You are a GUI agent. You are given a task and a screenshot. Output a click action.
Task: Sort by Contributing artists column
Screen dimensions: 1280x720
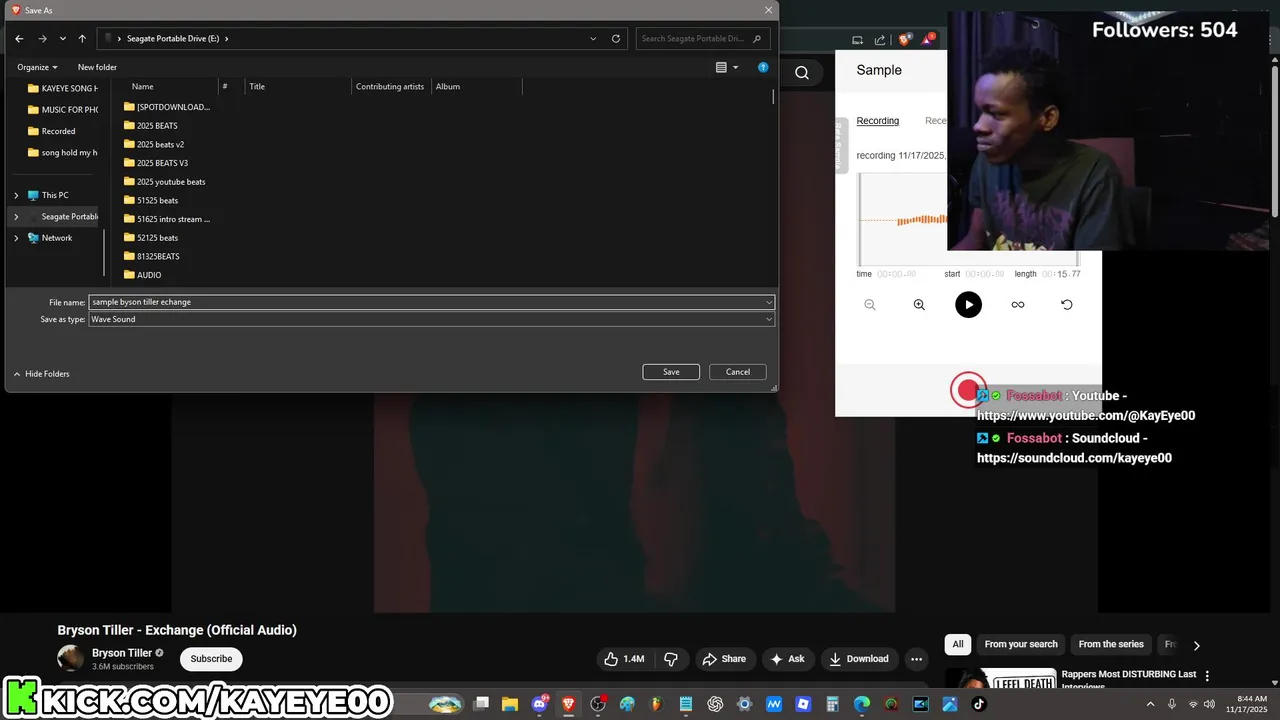[390, 86]
